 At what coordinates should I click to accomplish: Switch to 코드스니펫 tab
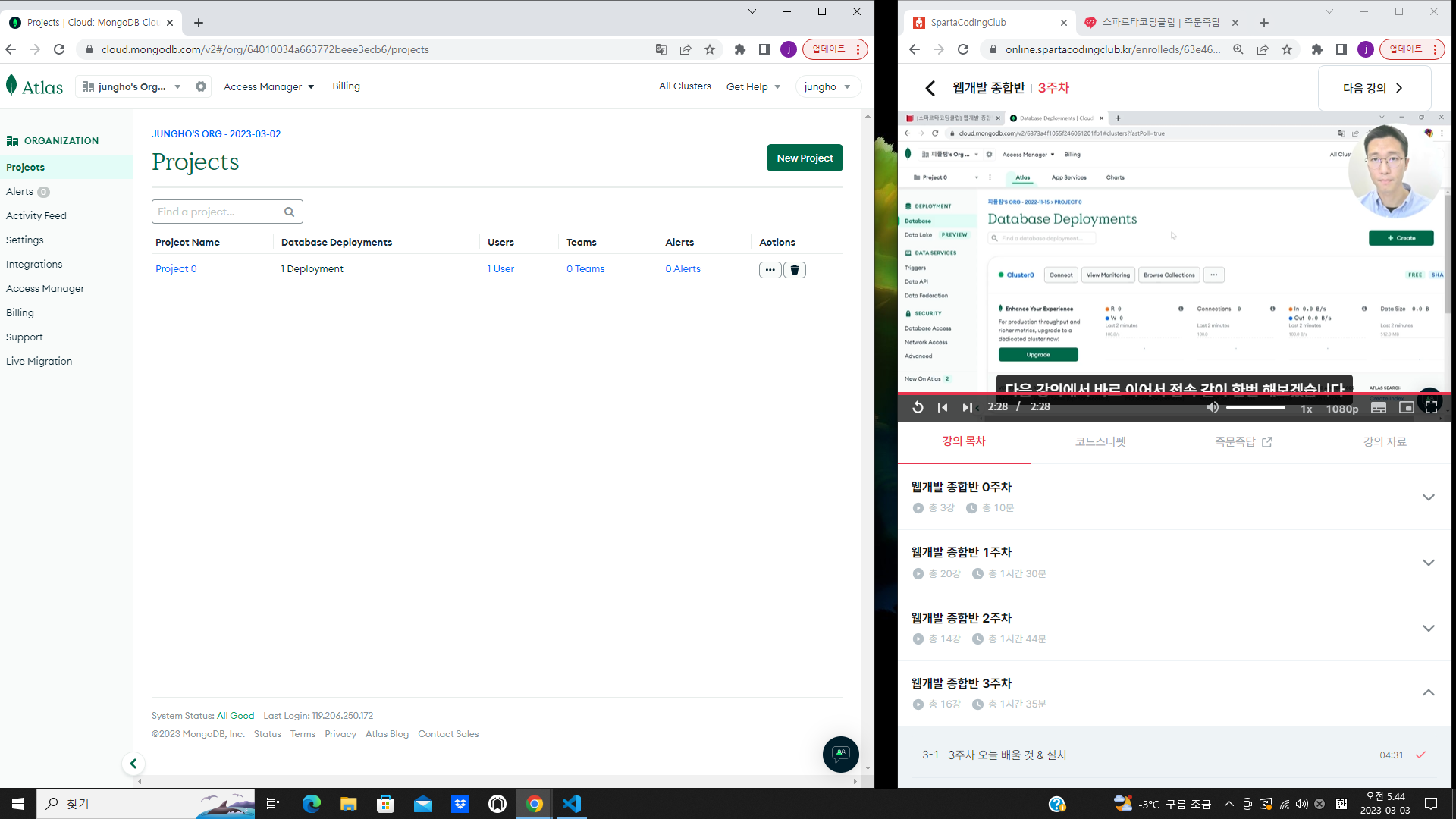tap(1100, 441)
